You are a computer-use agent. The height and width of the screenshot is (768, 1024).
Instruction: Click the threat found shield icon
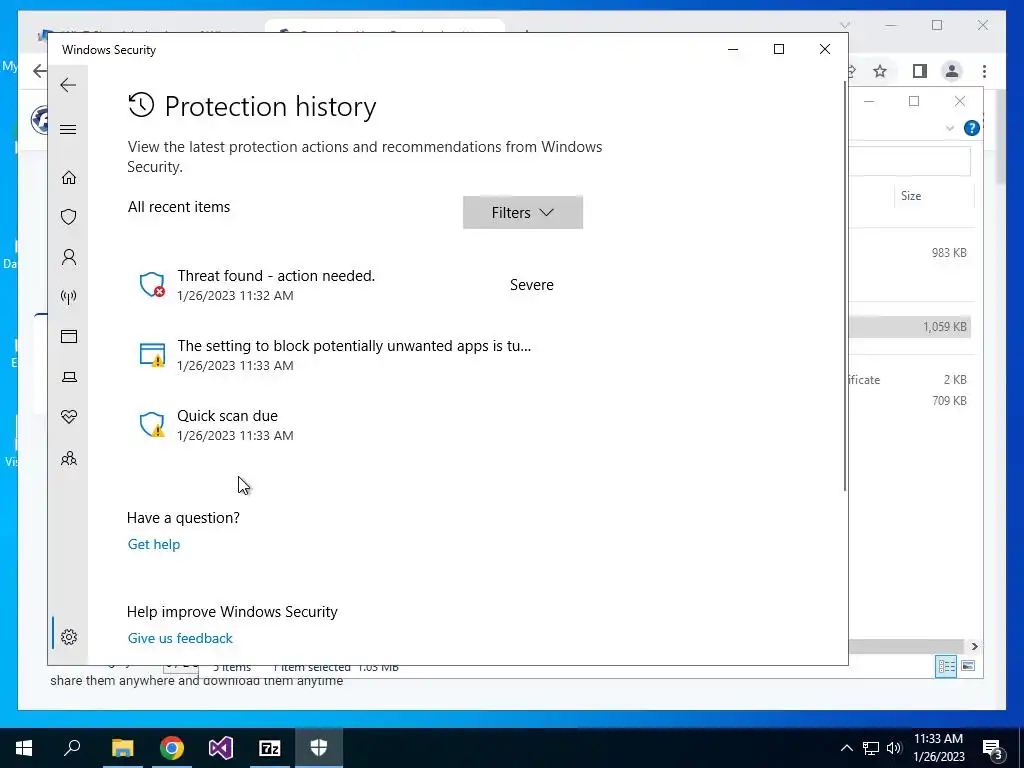[x=152, y=285]
